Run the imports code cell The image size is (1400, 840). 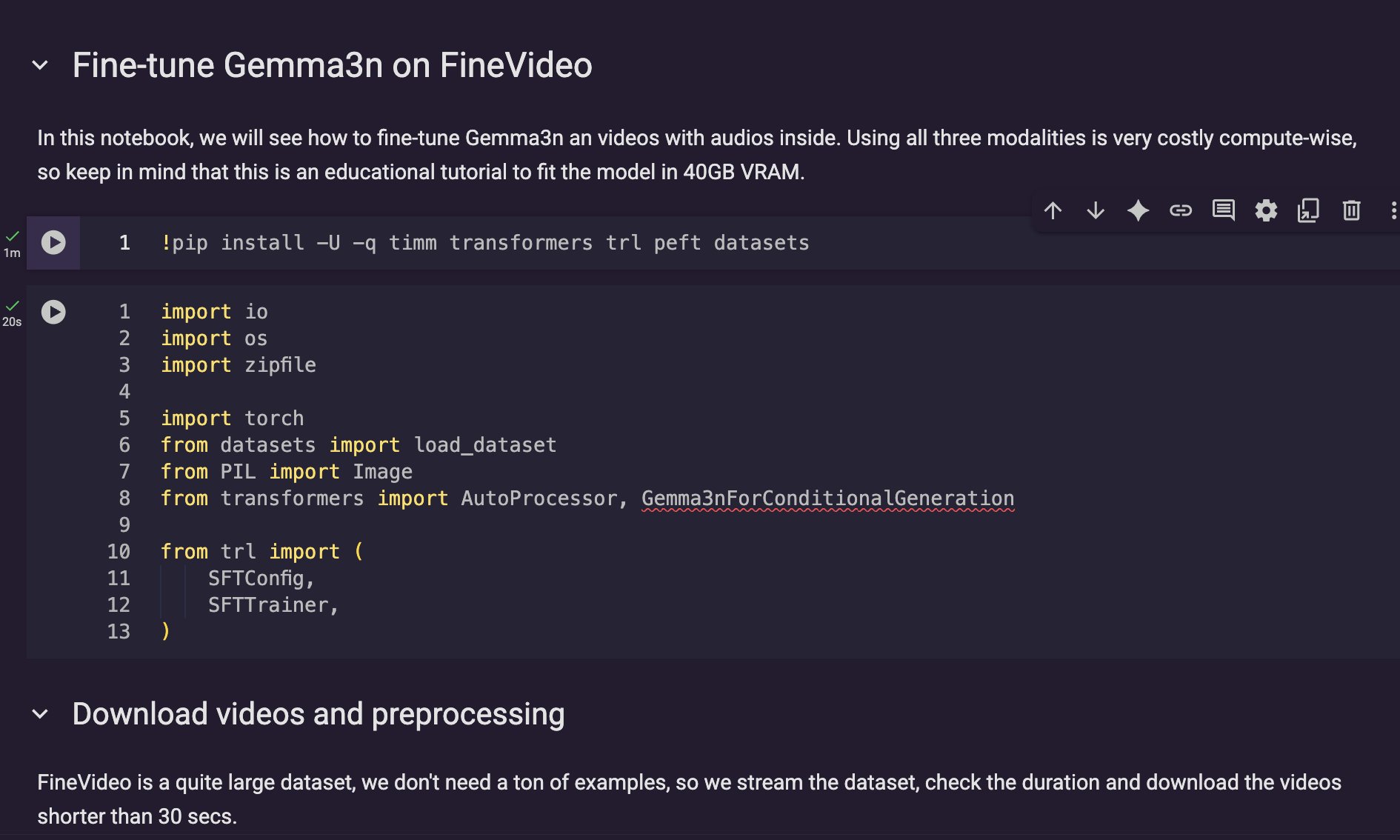(53, 312)
